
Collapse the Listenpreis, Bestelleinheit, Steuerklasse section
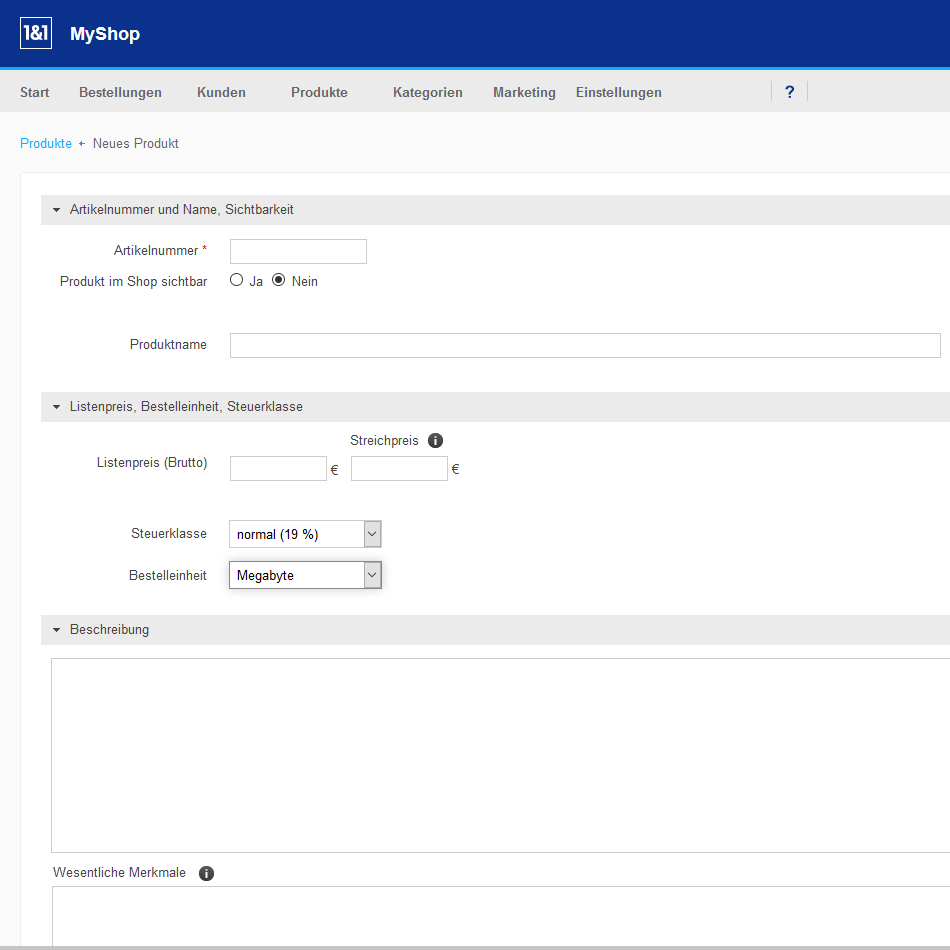pyautogui.click(x=57, y=407)
